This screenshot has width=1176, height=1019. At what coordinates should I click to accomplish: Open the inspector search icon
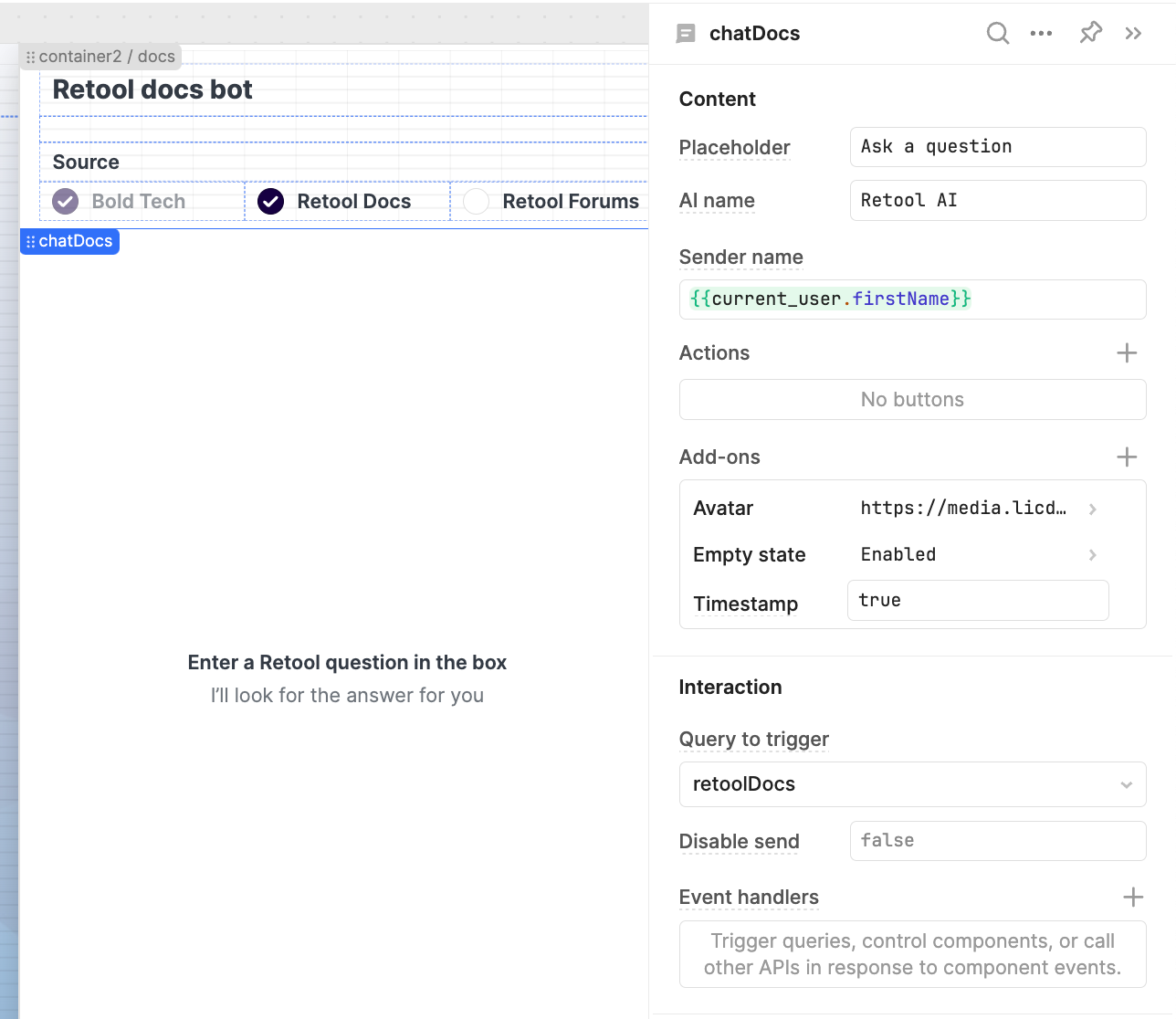998,34
